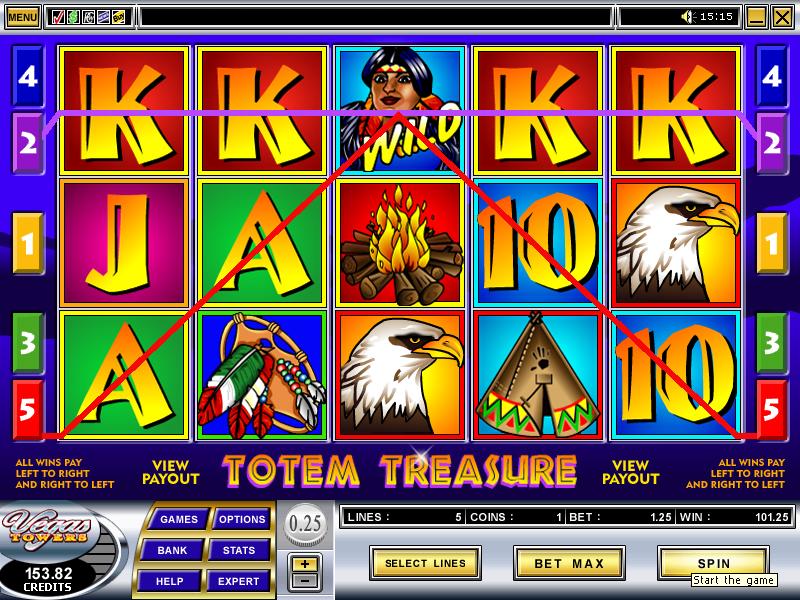Open the GAMES menu
This screenshot has width=800, height=600.
[x=179, y=519]
